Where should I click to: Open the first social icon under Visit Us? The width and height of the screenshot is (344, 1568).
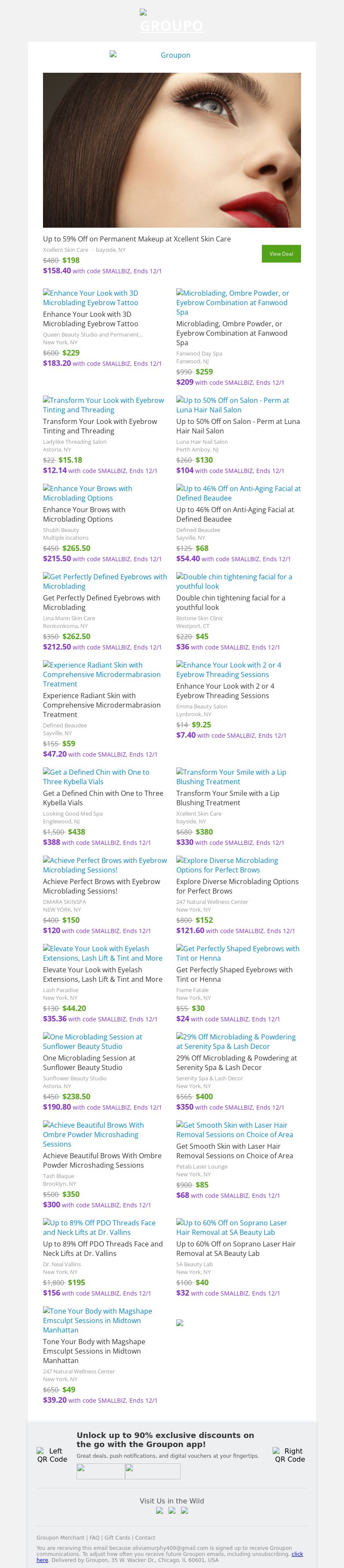(159, 1510)
